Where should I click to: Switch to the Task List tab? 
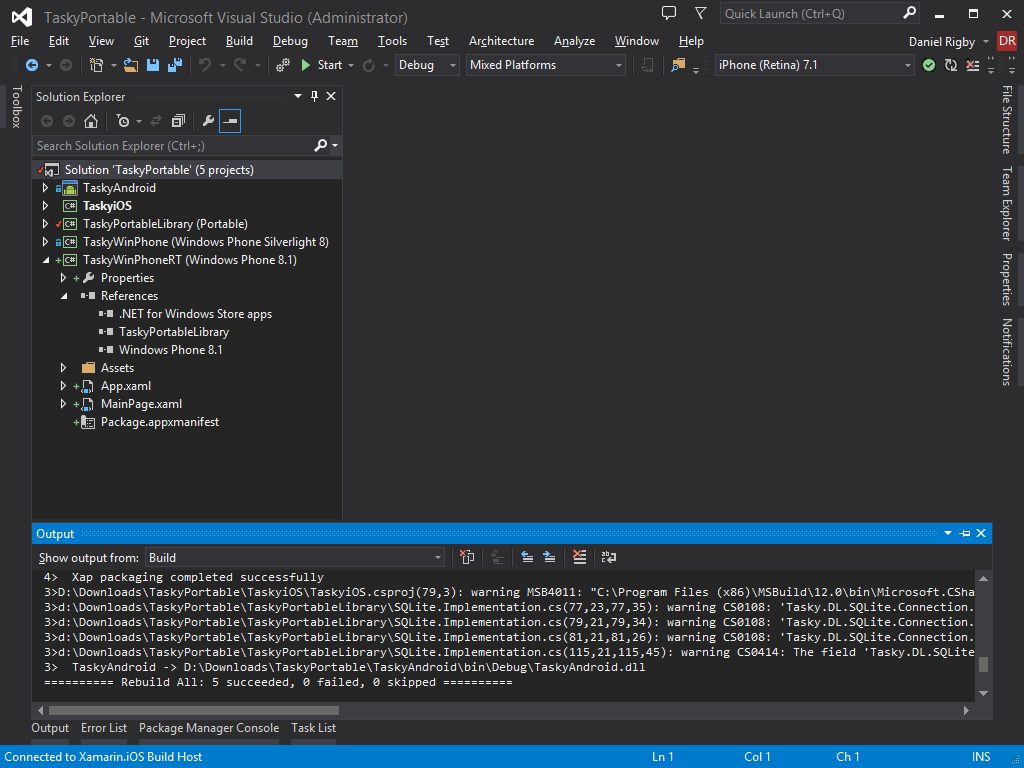pos(313,728)
